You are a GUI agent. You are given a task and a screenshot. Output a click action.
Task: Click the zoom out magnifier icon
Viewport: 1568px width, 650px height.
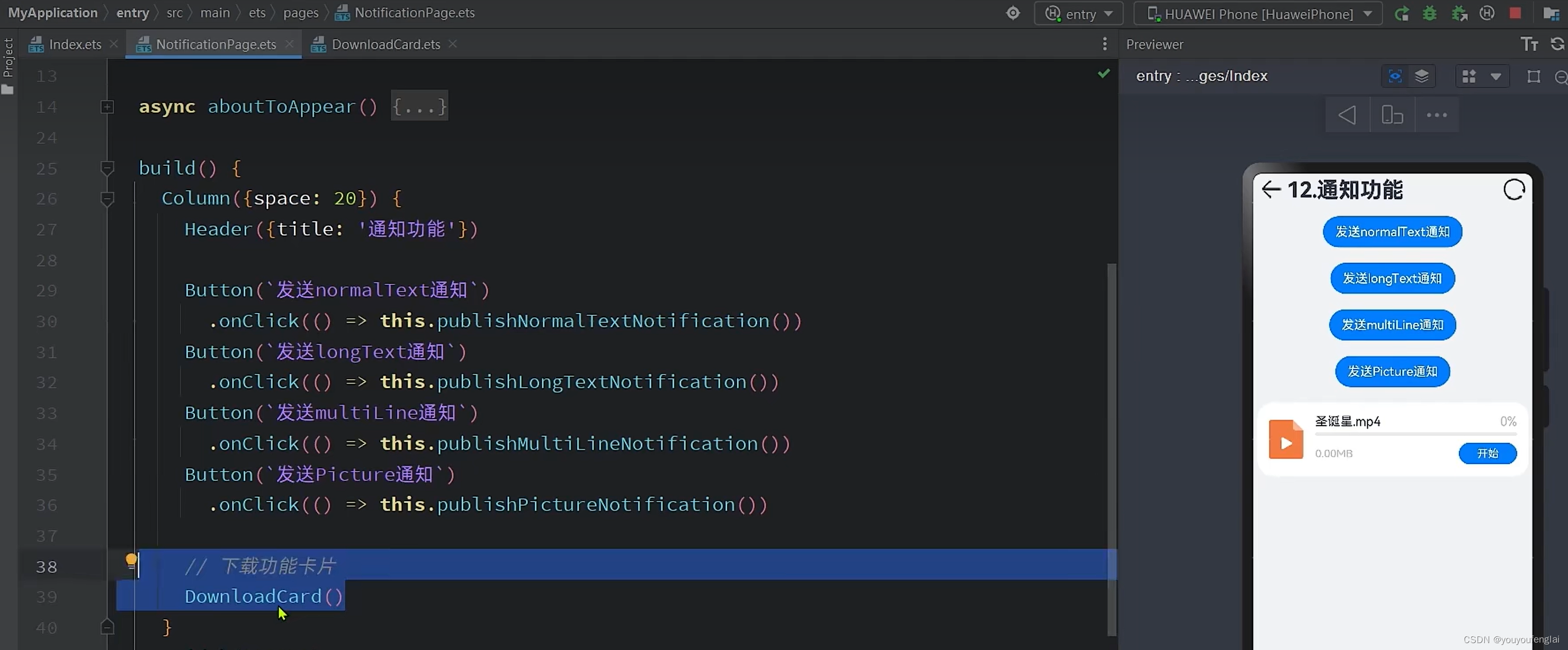pos(1561,77)
